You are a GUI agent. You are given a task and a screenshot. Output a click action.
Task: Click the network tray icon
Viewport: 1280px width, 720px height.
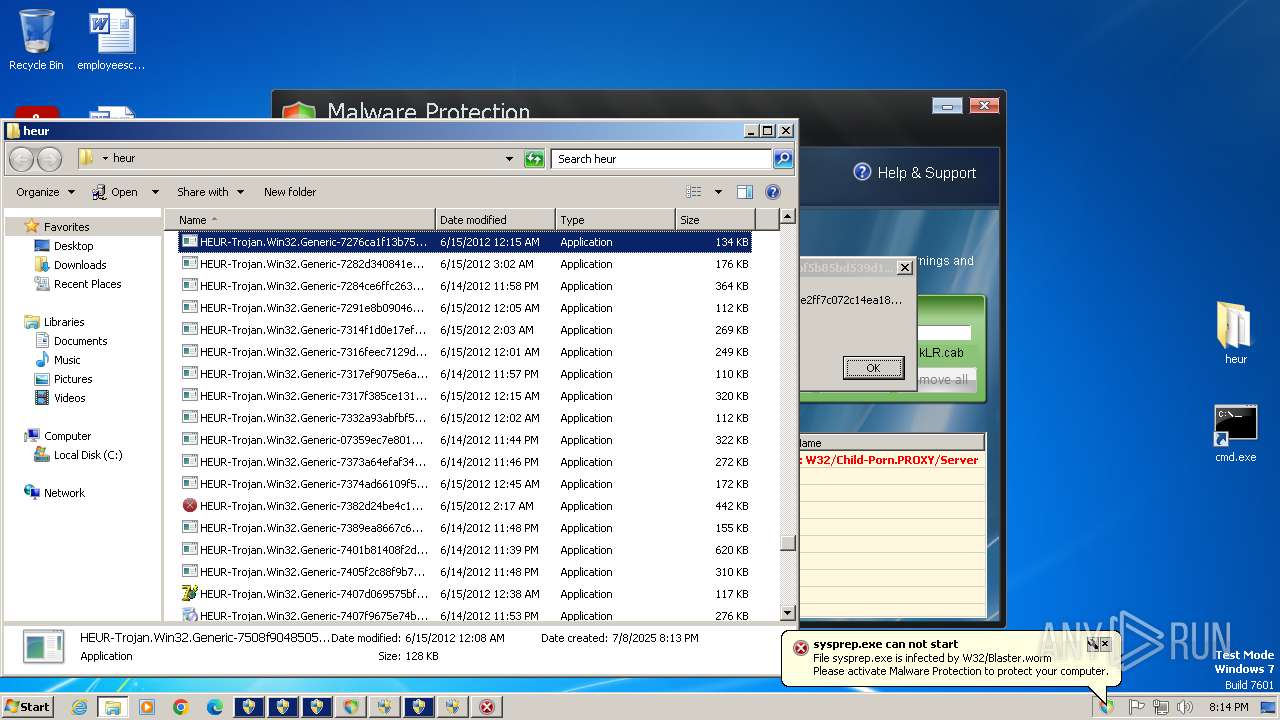(1161, 707)
